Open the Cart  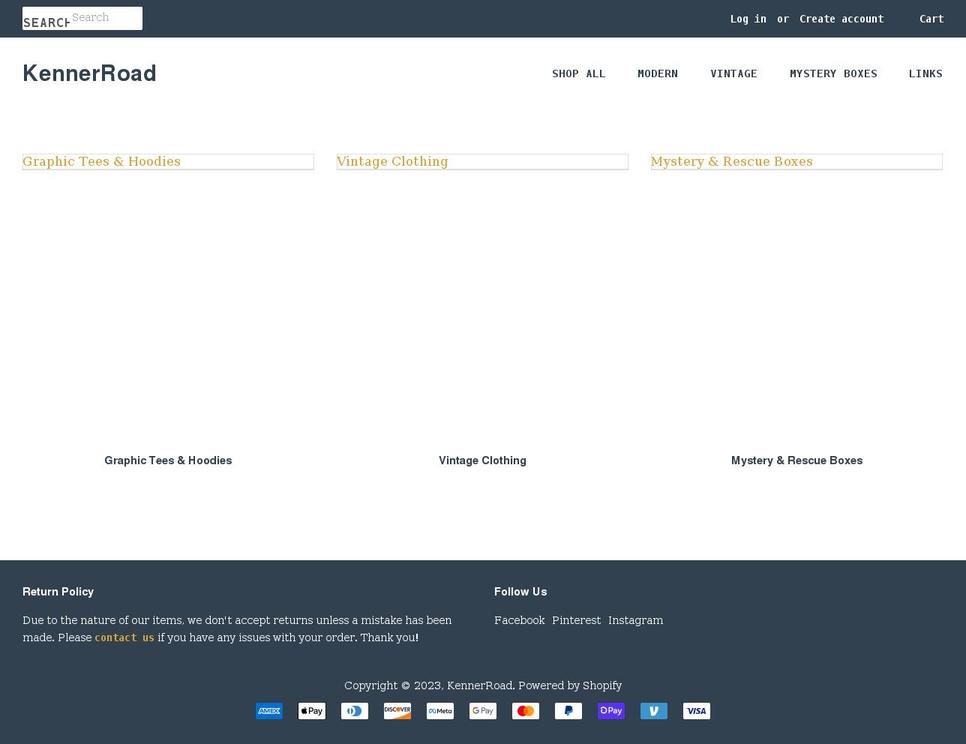[x=931, y=19]
